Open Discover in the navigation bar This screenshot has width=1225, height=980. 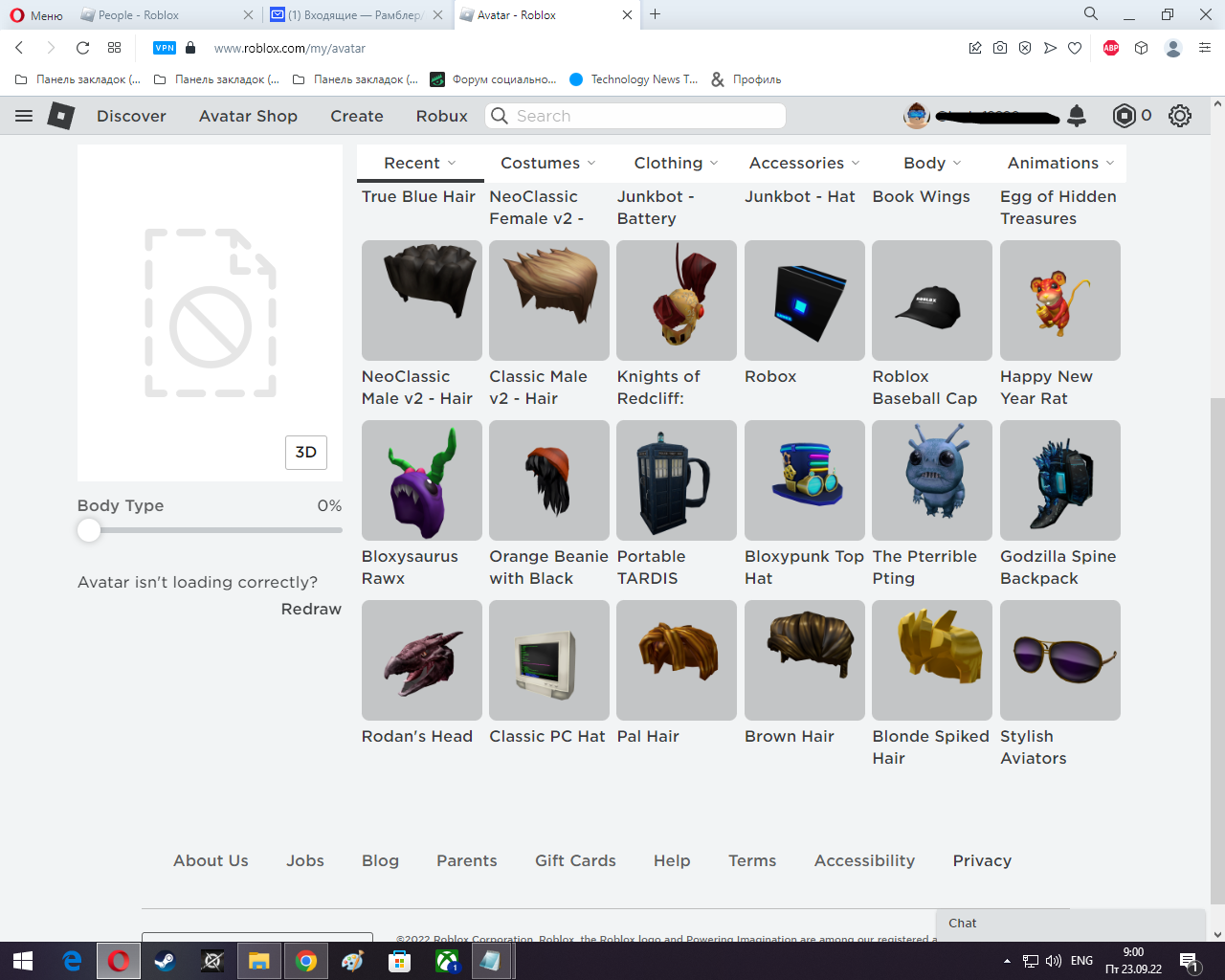click(x=131, y=116)
